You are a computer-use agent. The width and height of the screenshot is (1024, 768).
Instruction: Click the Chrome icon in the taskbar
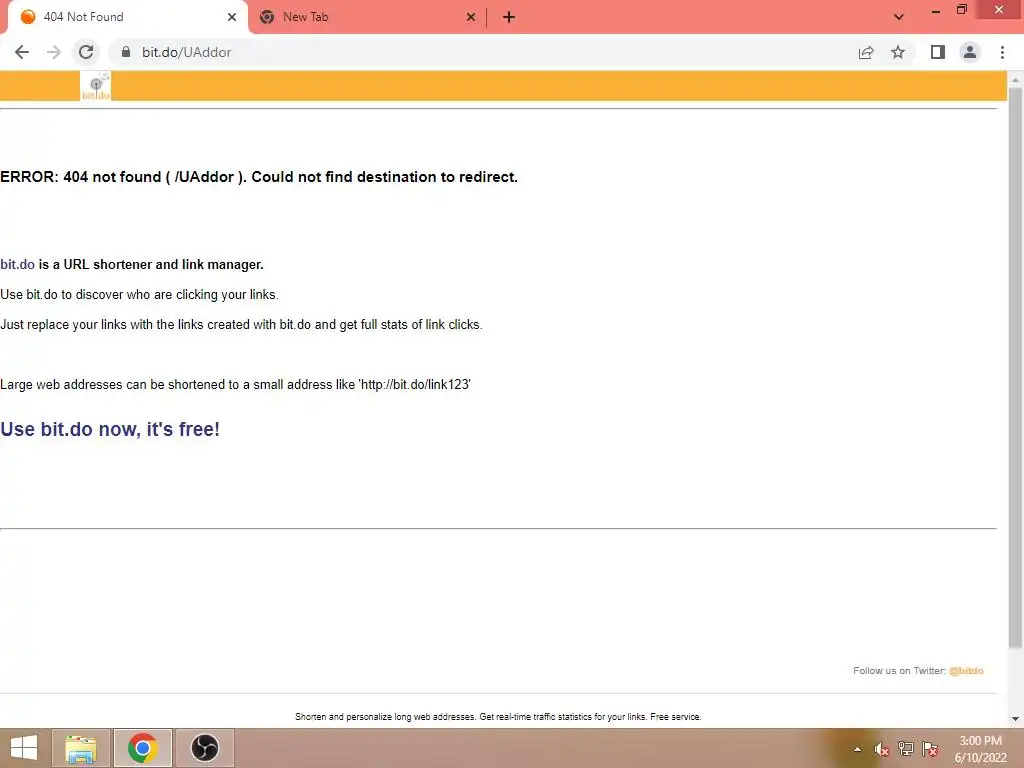tap(142, 748)
